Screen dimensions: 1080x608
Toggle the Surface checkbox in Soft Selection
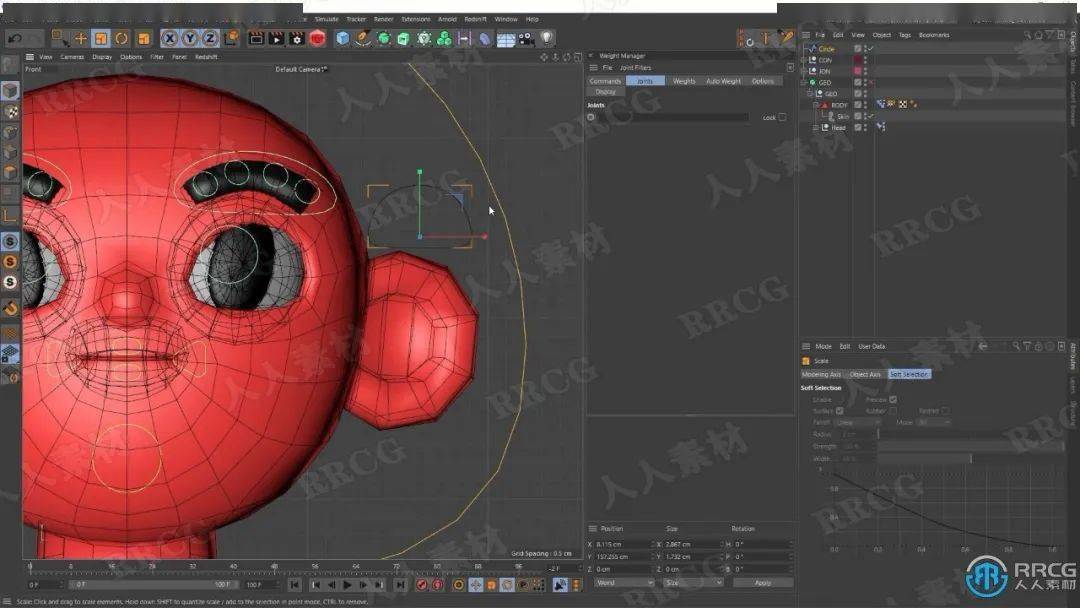[x=839, y=410]
